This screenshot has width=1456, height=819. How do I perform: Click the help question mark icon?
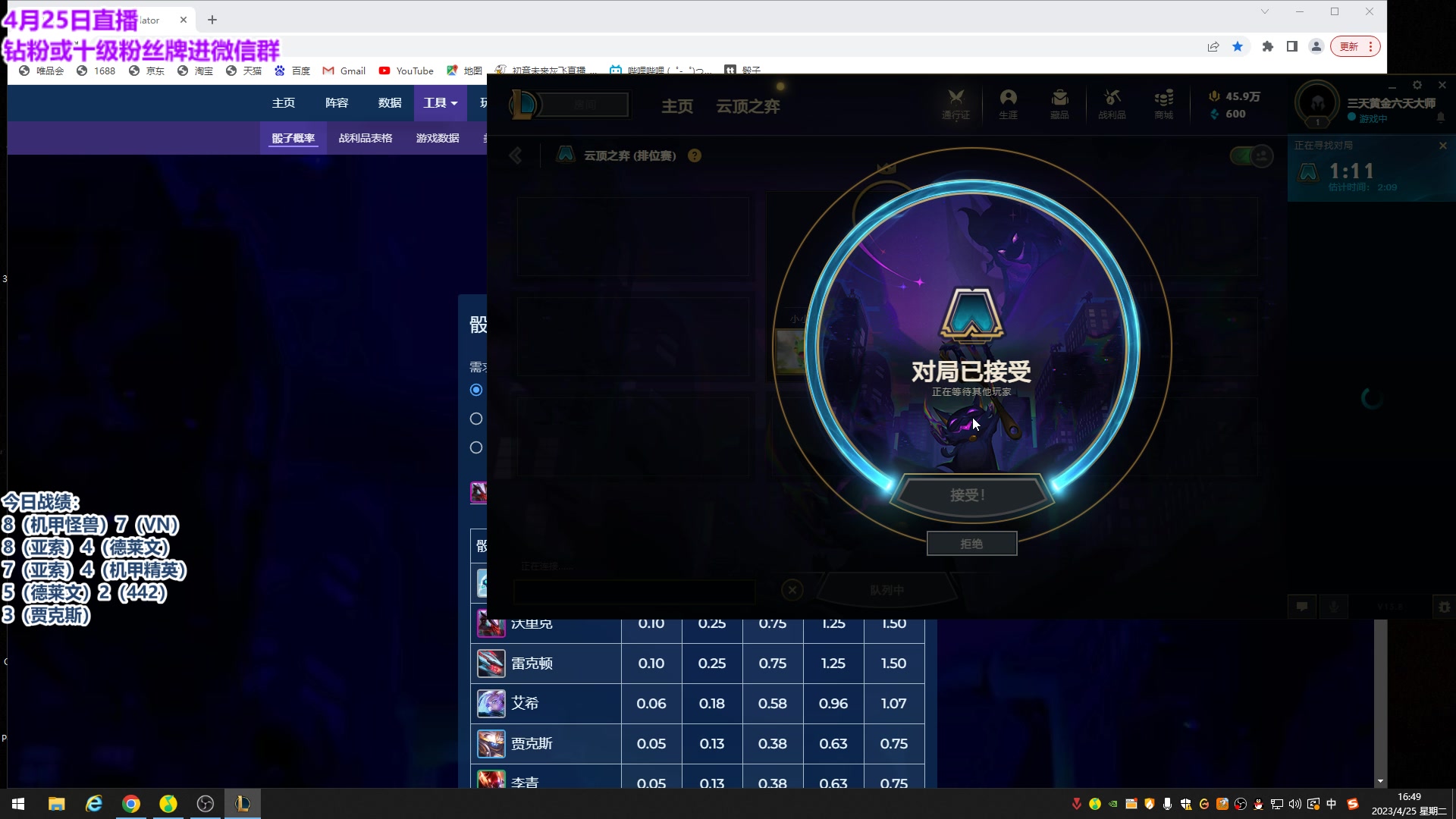[695, 155]
